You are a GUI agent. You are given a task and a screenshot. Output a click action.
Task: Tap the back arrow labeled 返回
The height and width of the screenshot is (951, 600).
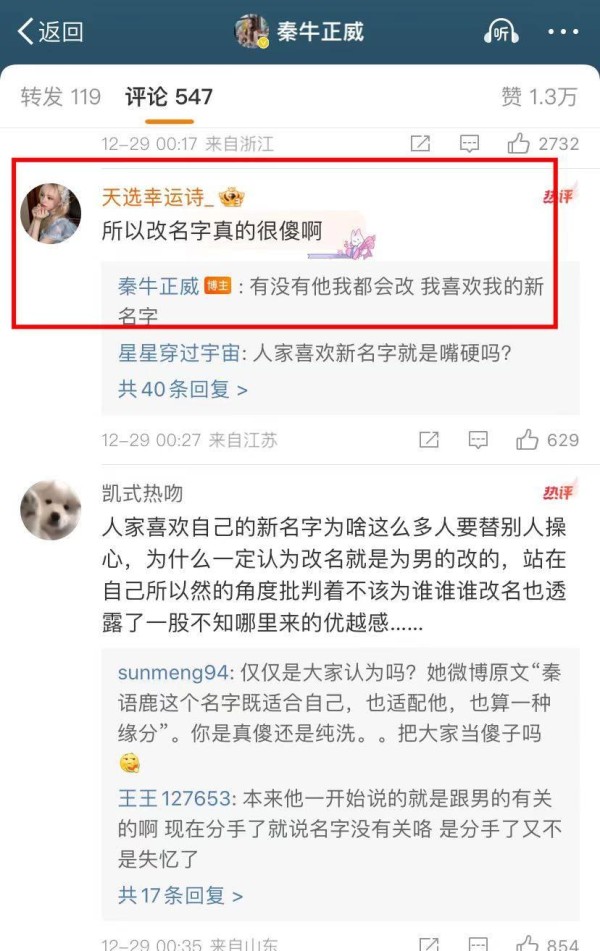(50, 31)
